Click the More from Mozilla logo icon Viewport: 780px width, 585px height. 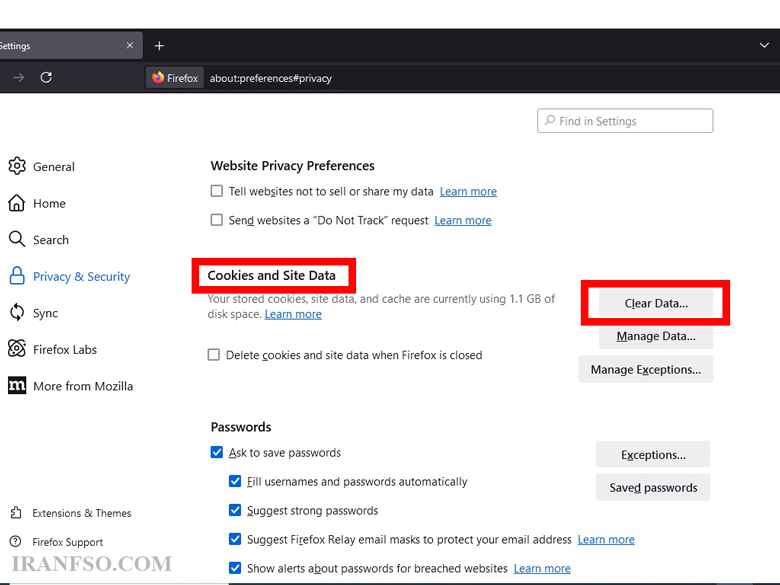pyautogui.click(x=17, y=386)
